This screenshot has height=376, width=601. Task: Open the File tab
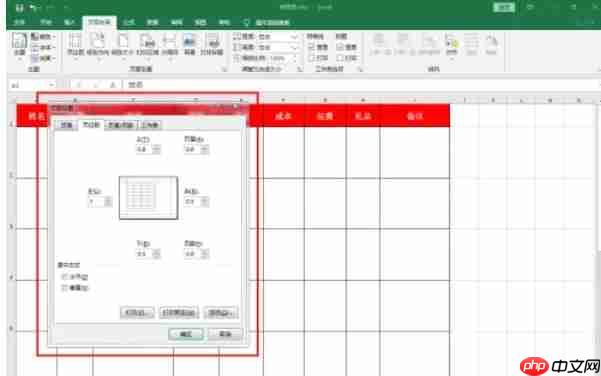(19, 23)
